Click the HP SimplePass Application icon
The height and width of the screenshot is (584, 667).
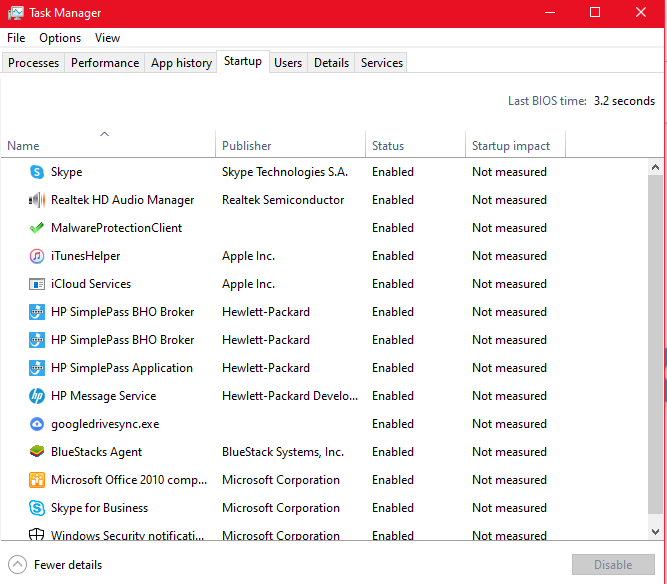click(37, 368)
